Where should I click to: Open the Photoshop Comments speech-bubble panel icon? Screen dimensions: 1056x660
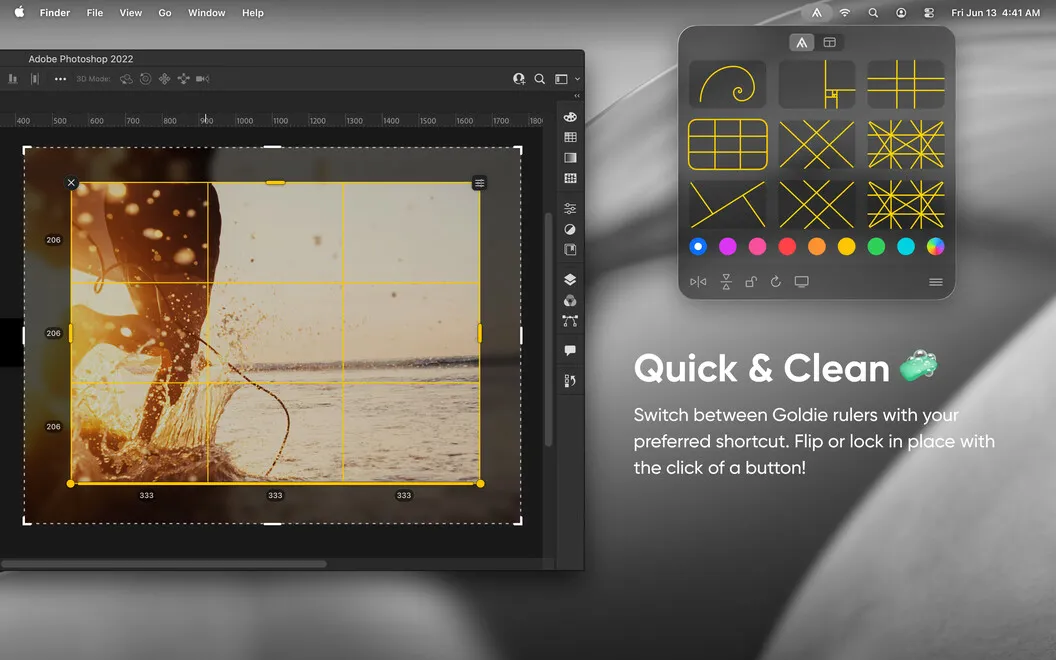click(570, 351)
